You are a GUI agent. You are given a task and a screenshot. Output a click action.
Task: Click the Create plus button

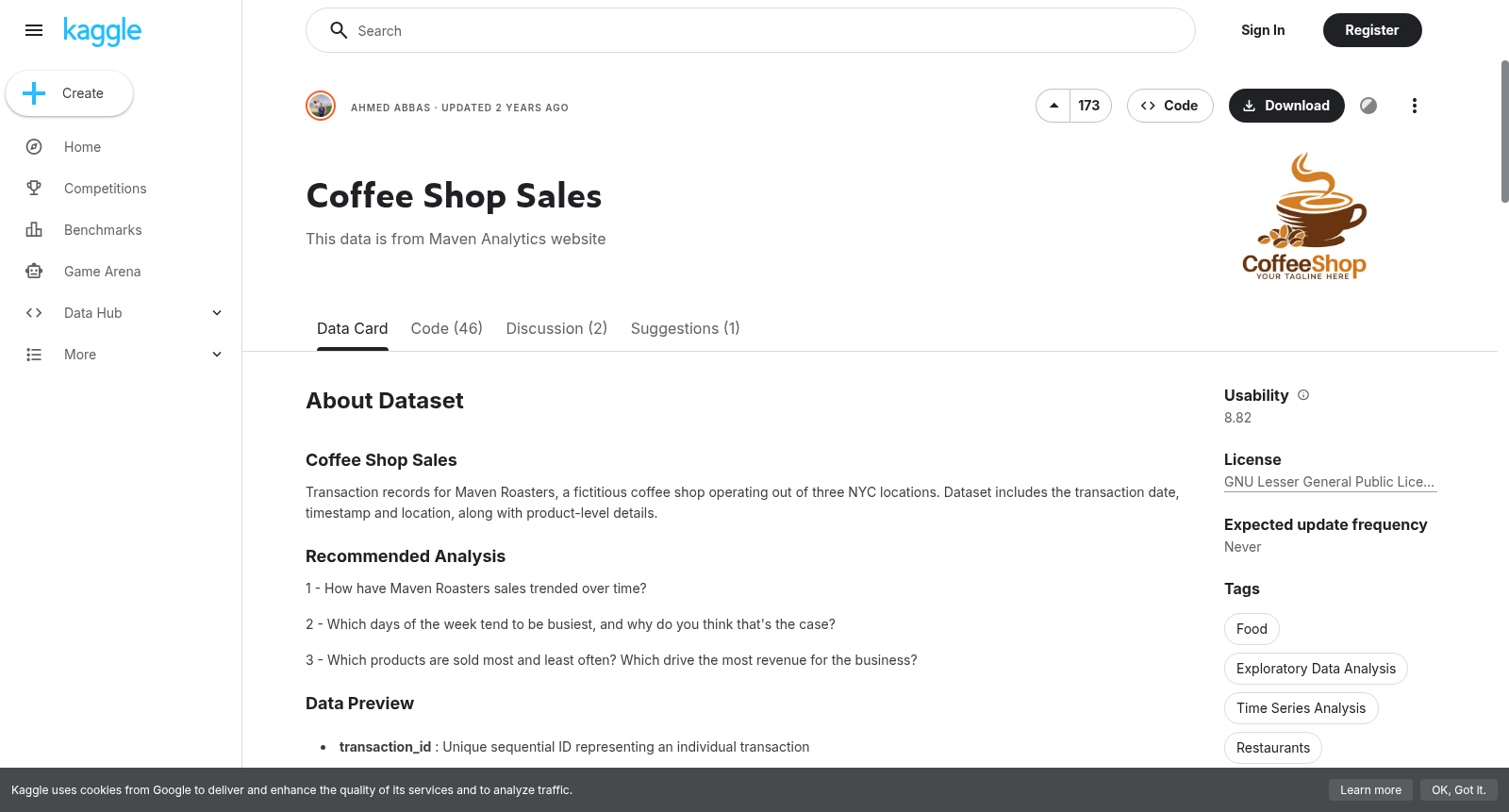pyautogui.click(x=69, y=93)
